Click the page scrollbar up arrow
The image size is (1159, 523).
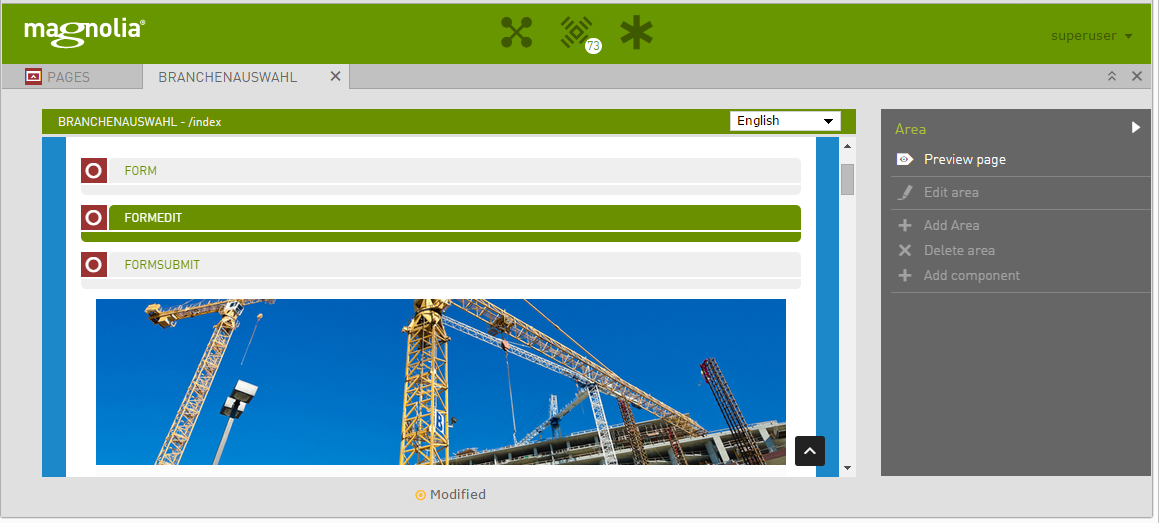coord(848,146)
